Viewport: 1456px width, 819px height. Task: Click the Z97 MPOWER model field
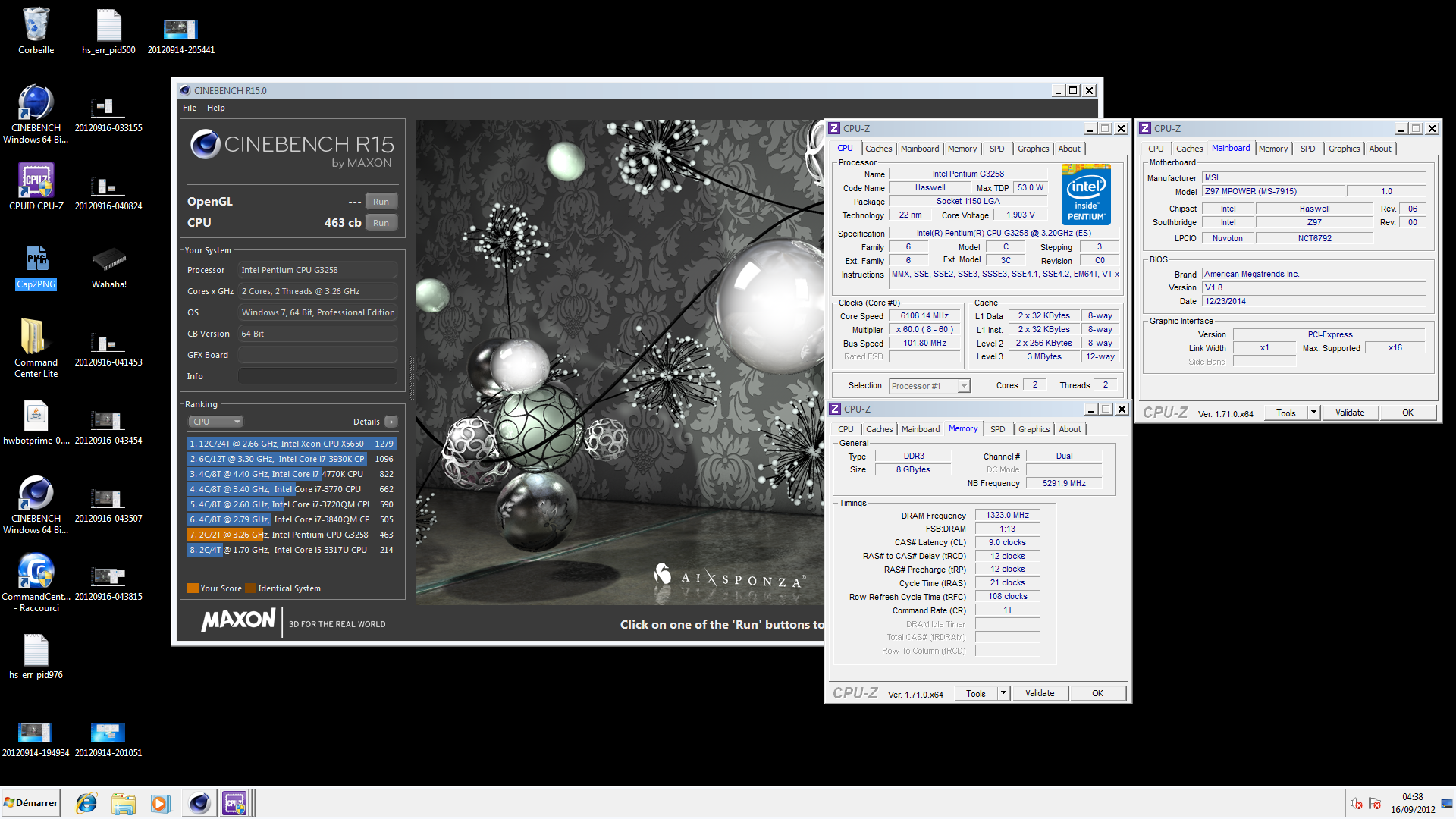click(x=1272, y=192)
